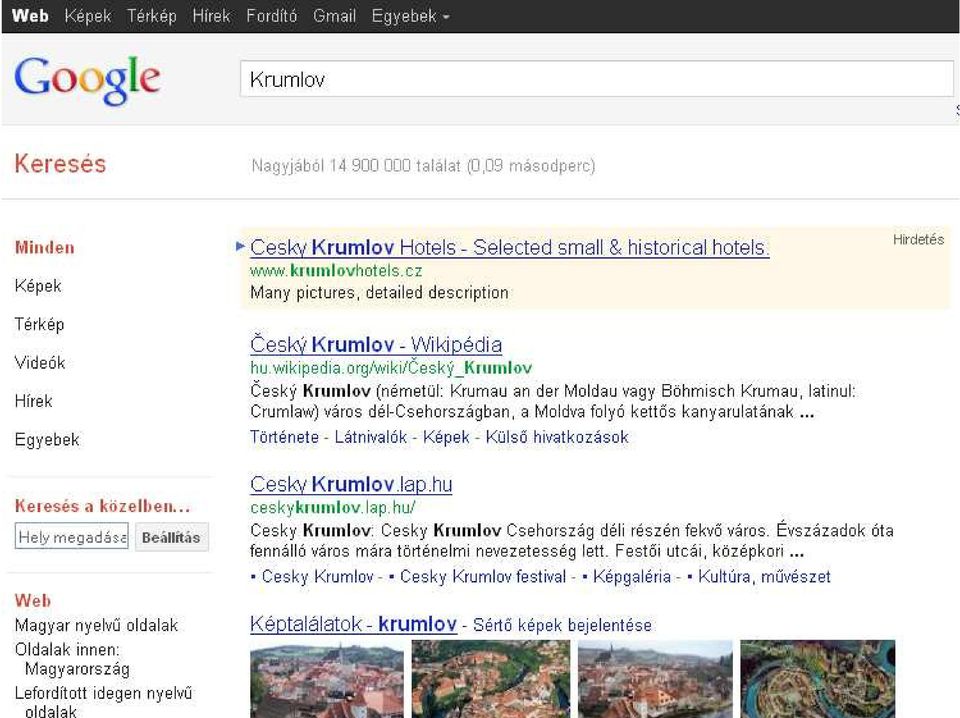This screenshot has height=718, width=960.
Task: Click the Keresés heading
Action: (x=60, y=163)
